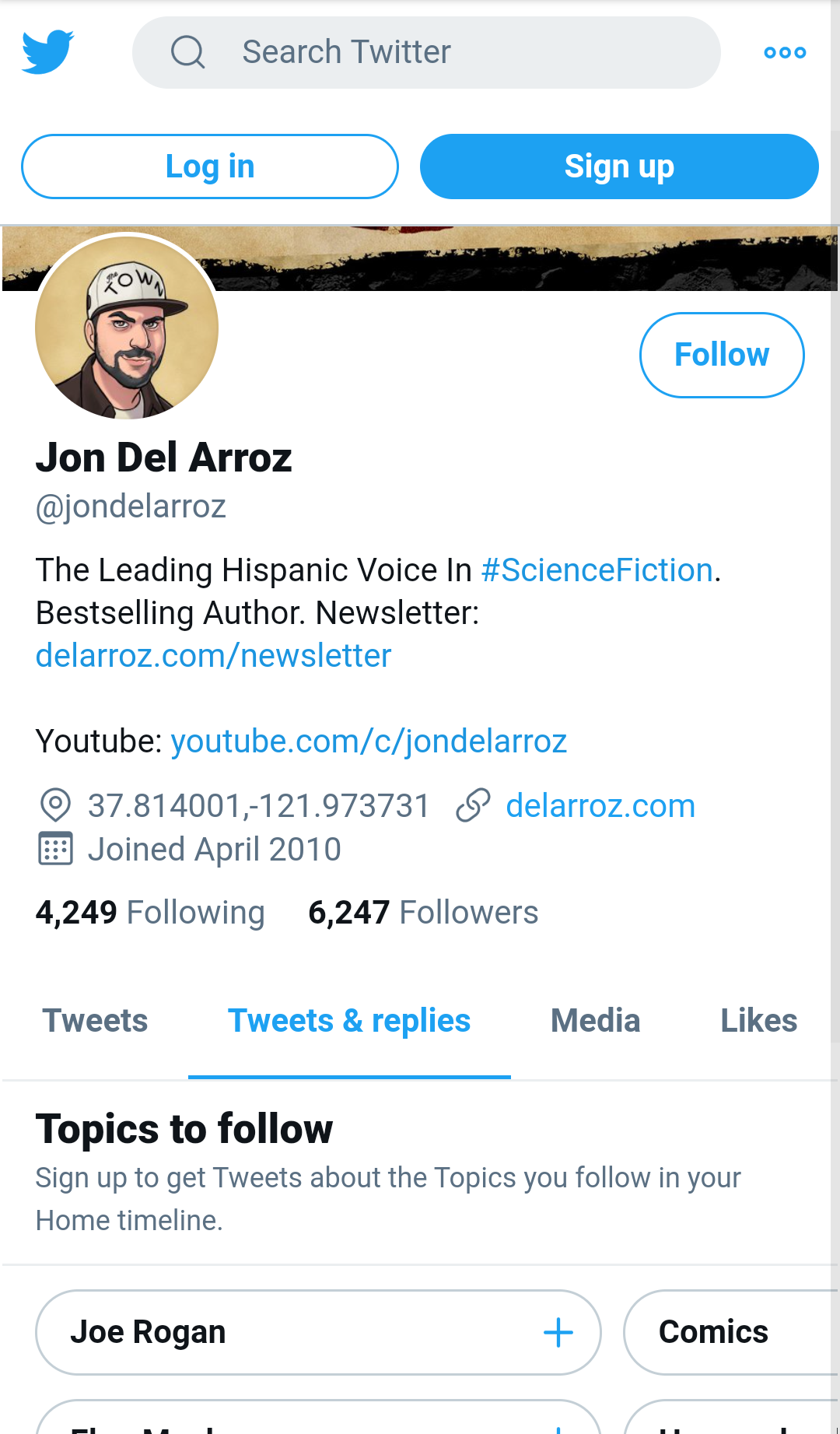Open the three-dot more options menu
The width and height of the screenshot is (840, 1434).
point(785,53)
